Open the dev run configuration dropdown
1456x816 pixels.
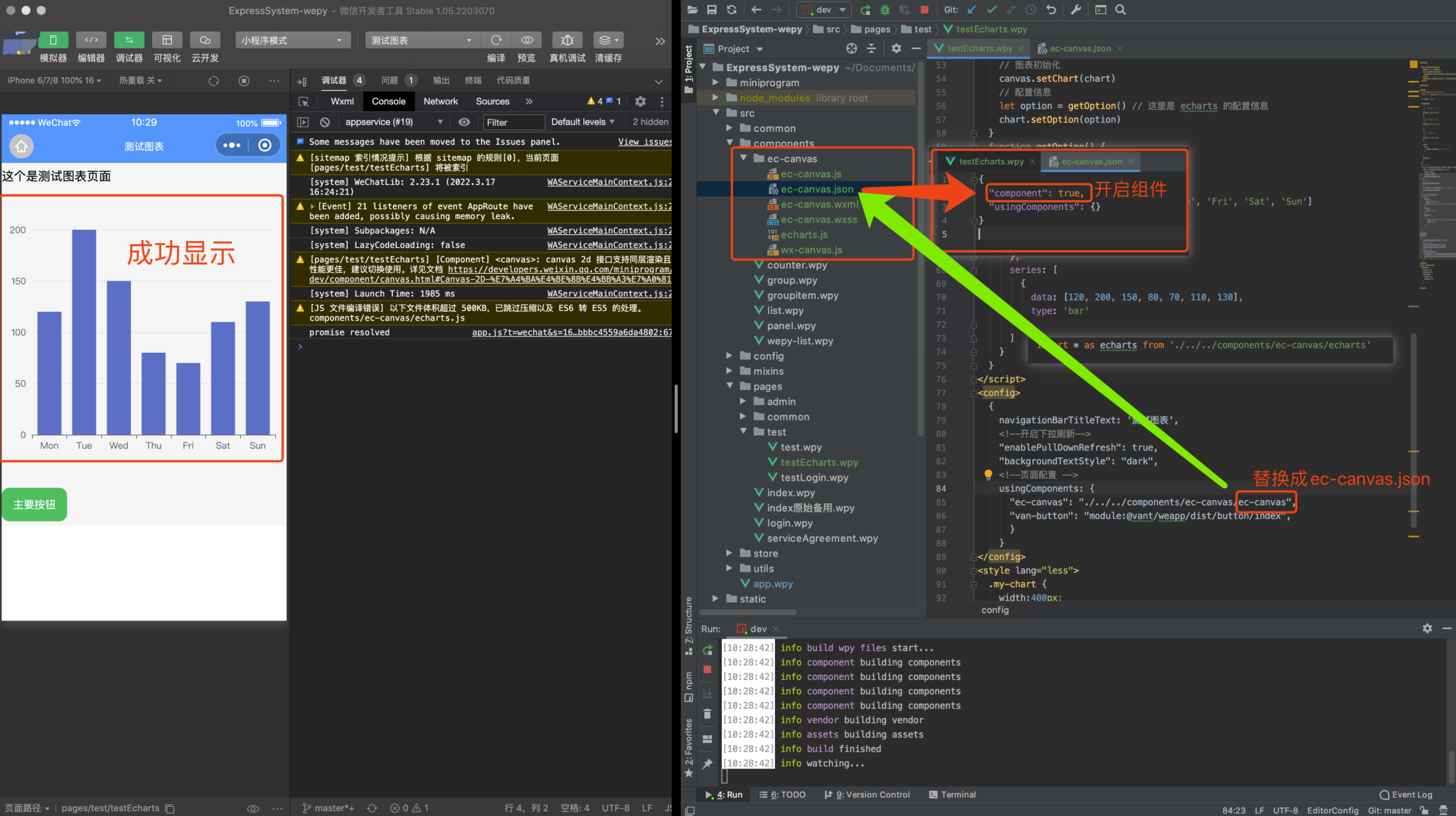pyautogui.click(x=824, y=10)
